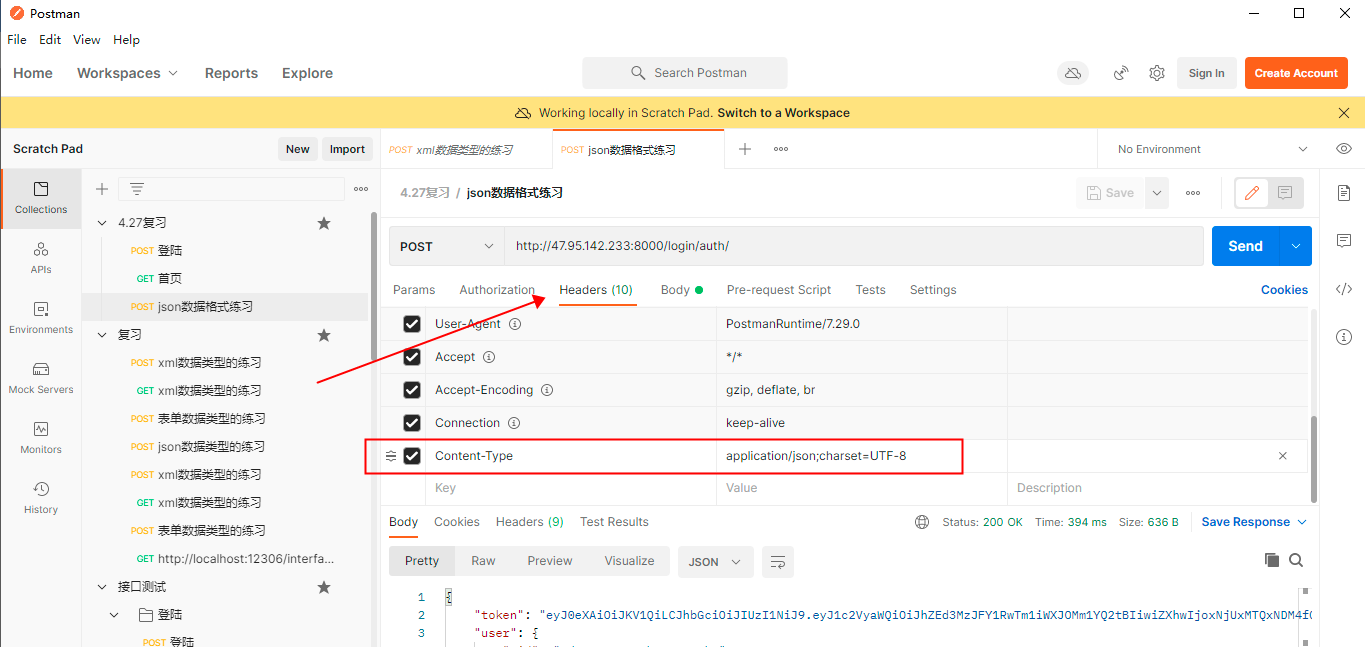1365x647 pixels.
Task: Click the request URL input field
Action: (855, 246)
